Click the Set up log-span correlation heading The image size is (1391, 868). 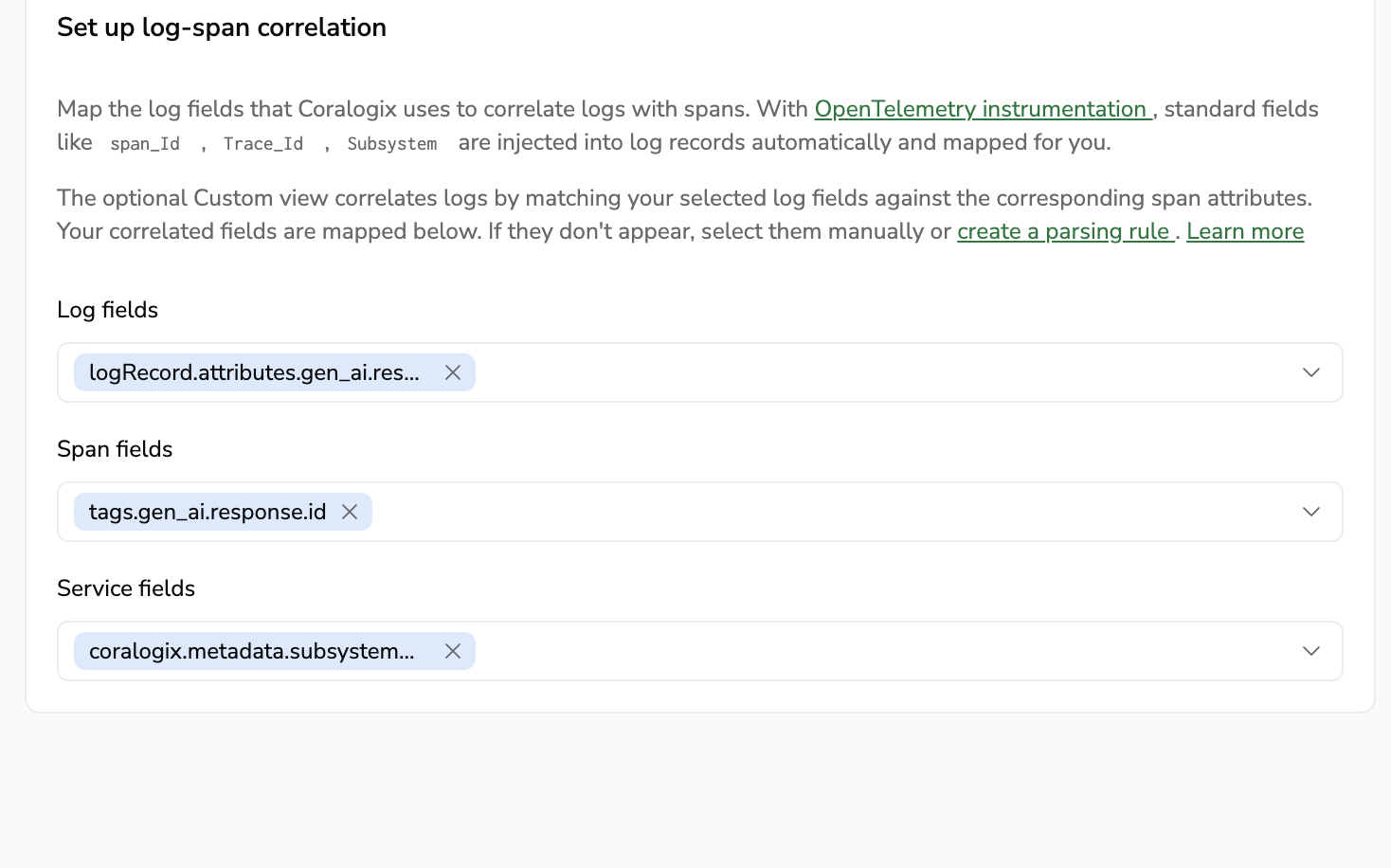pyautogui.click(x=222, y=27)
